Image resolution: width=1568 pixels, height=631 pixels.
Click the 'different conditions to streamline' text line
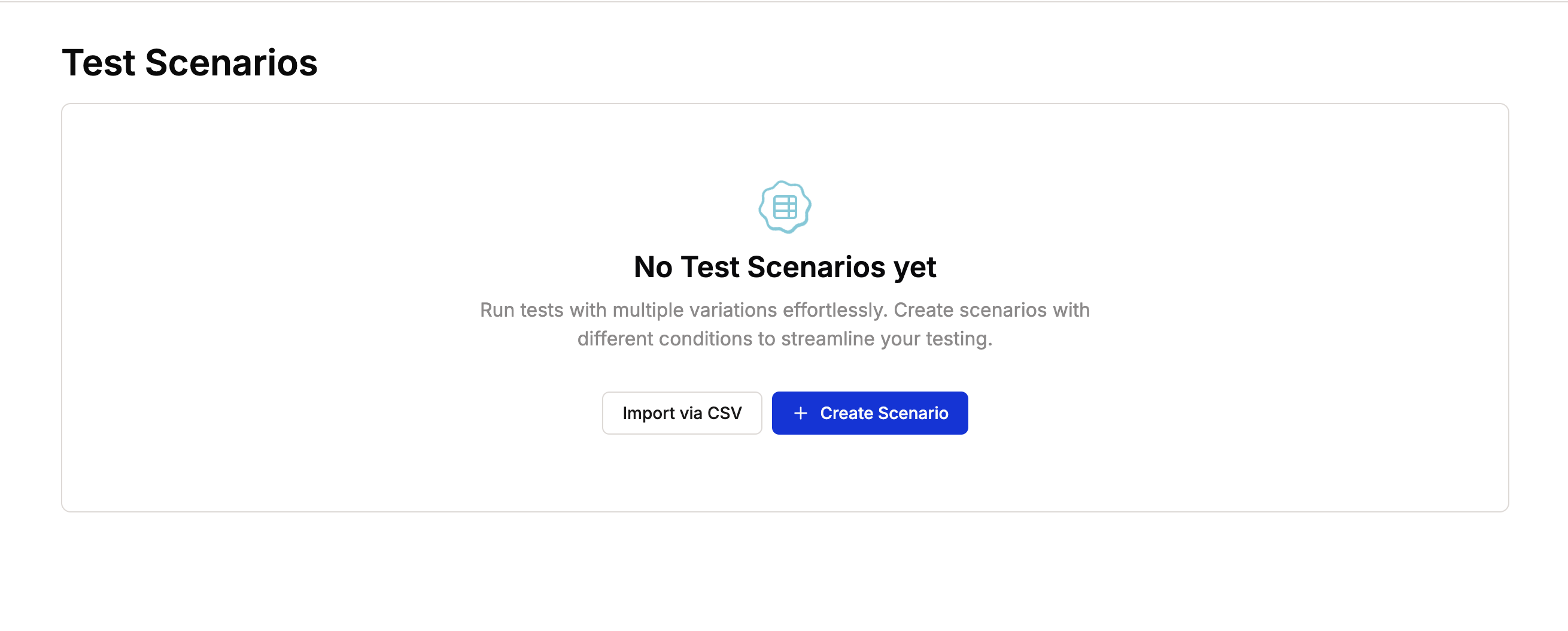(785, 339)
